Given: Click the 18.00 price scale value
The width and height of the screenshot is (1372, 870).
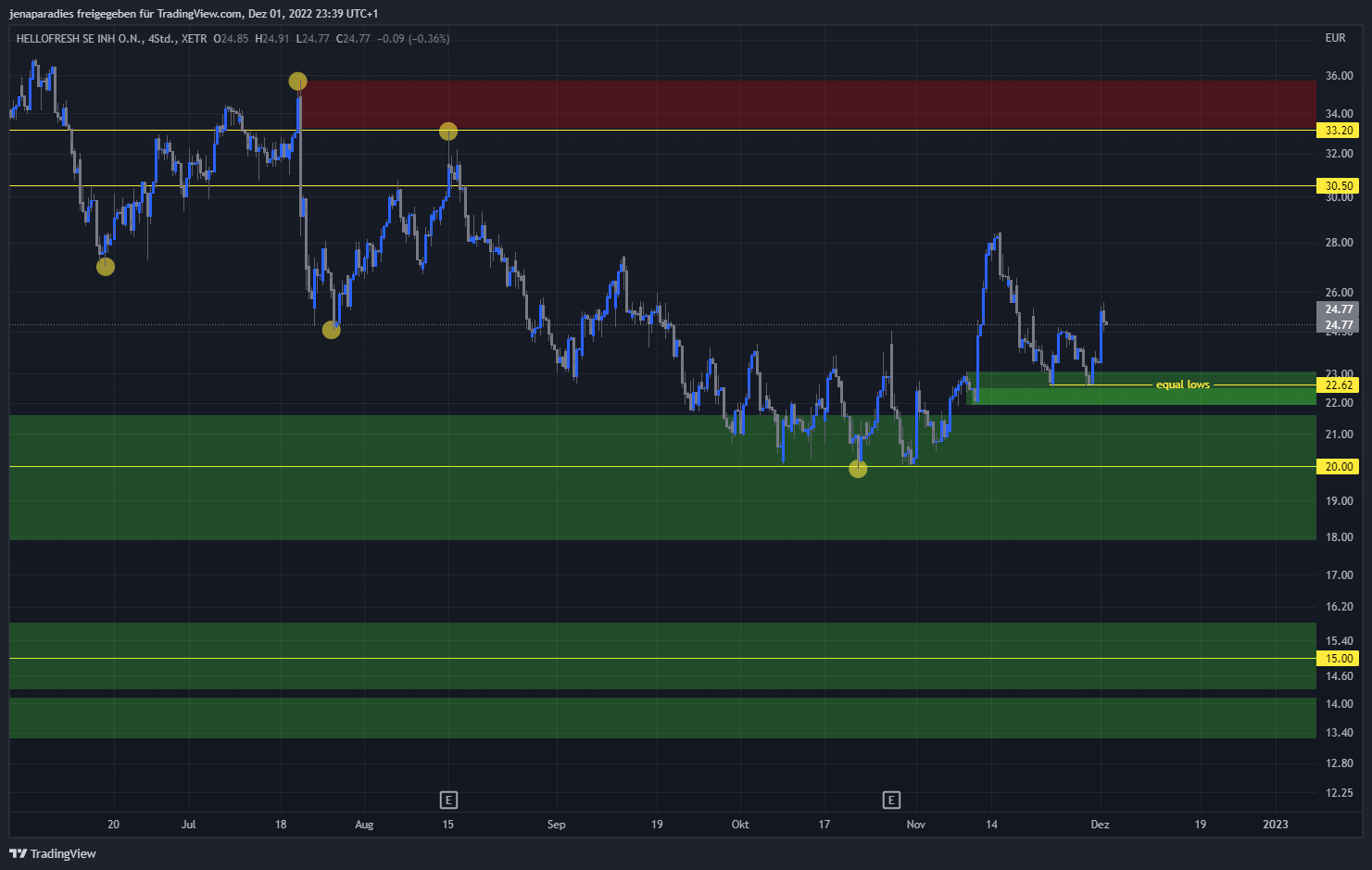Looking at the screenshot, I should [x=1339, y=537].
